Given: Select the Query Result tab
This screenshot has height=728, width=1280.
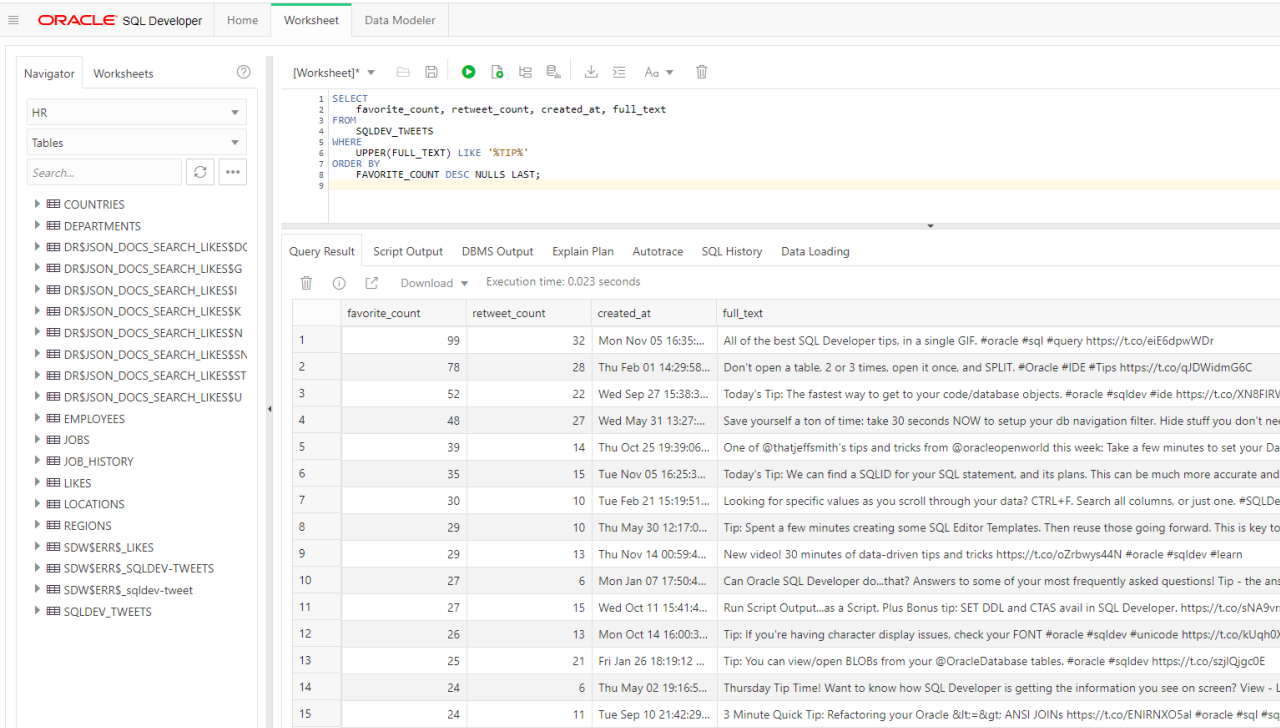Looking at the screenshot, I should [322, 251].
